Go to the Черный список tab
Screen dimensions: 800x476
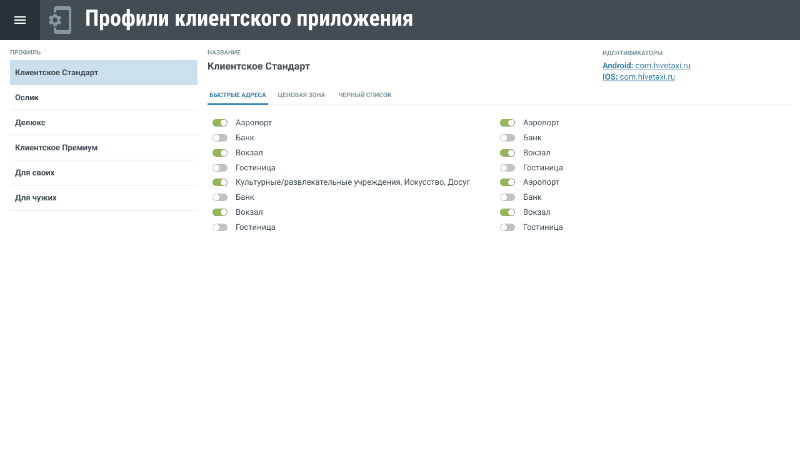coord(365,95)
